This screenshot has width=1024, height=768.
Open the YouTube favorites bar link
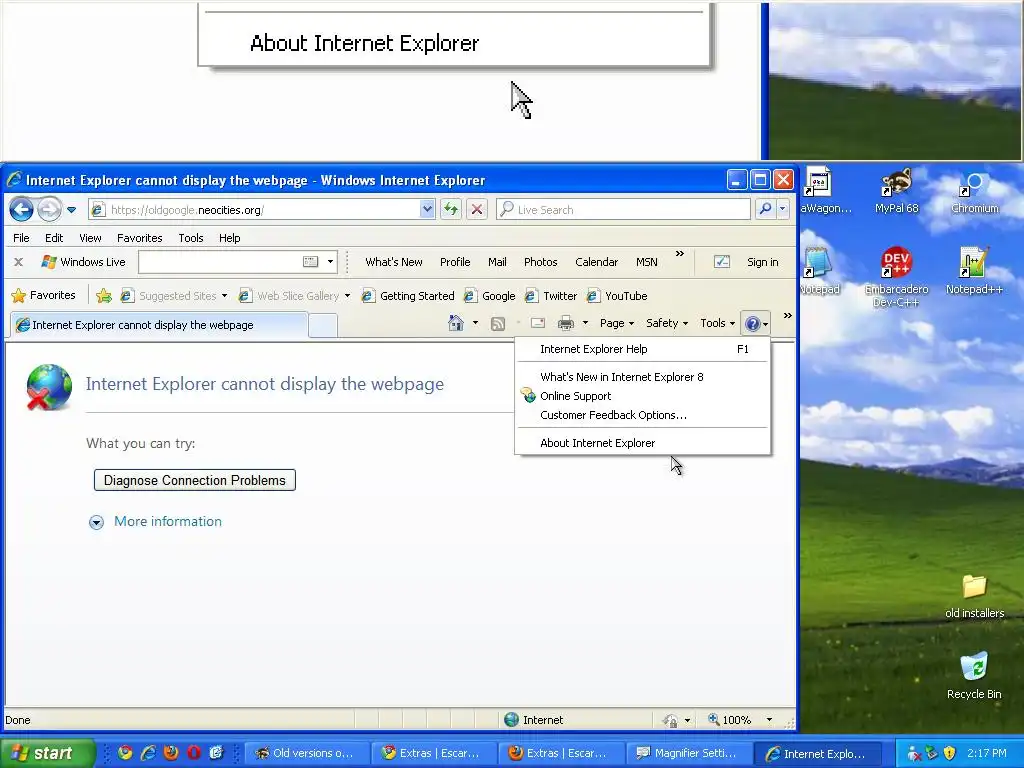617,296
